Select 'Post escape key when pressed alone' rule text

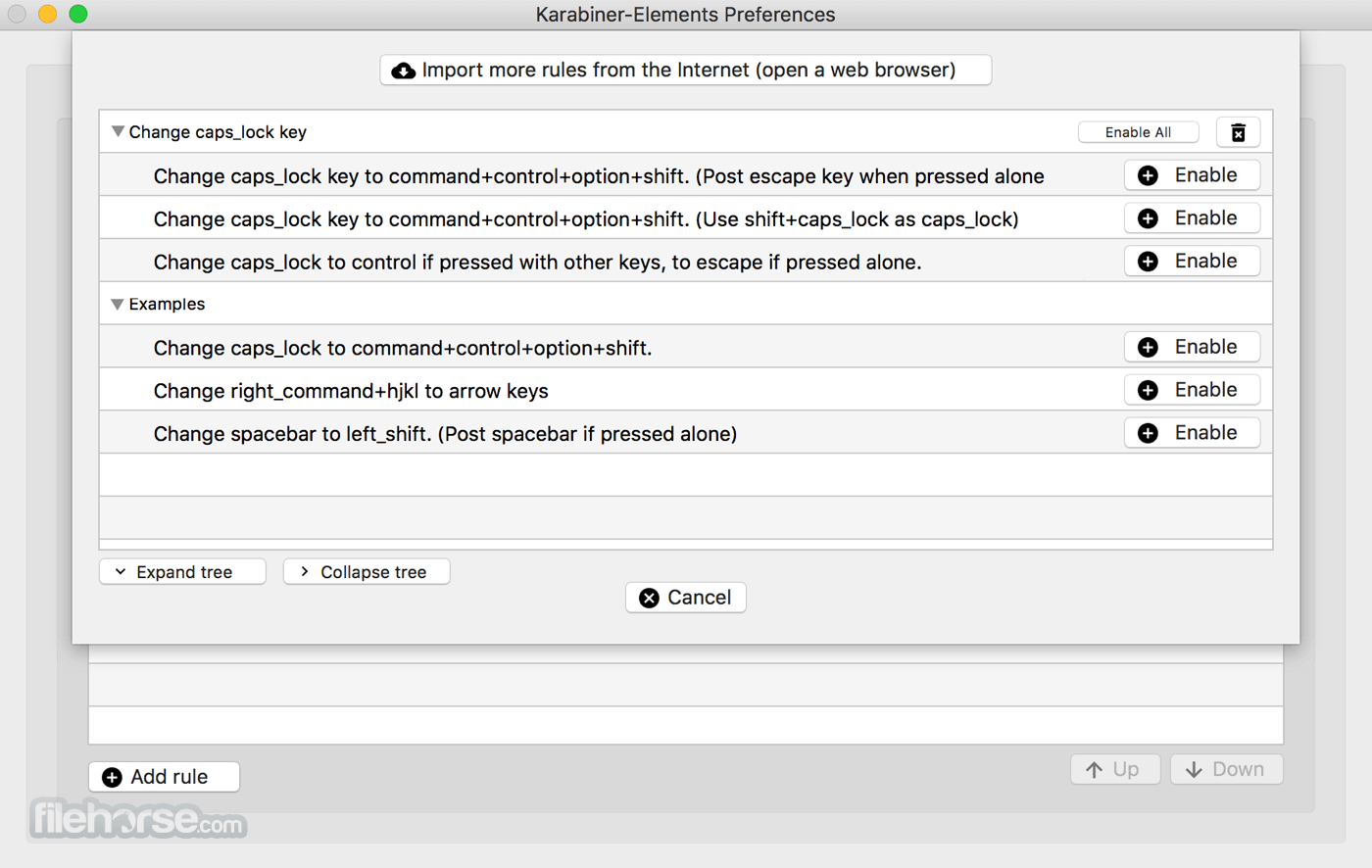coord(599,176)
